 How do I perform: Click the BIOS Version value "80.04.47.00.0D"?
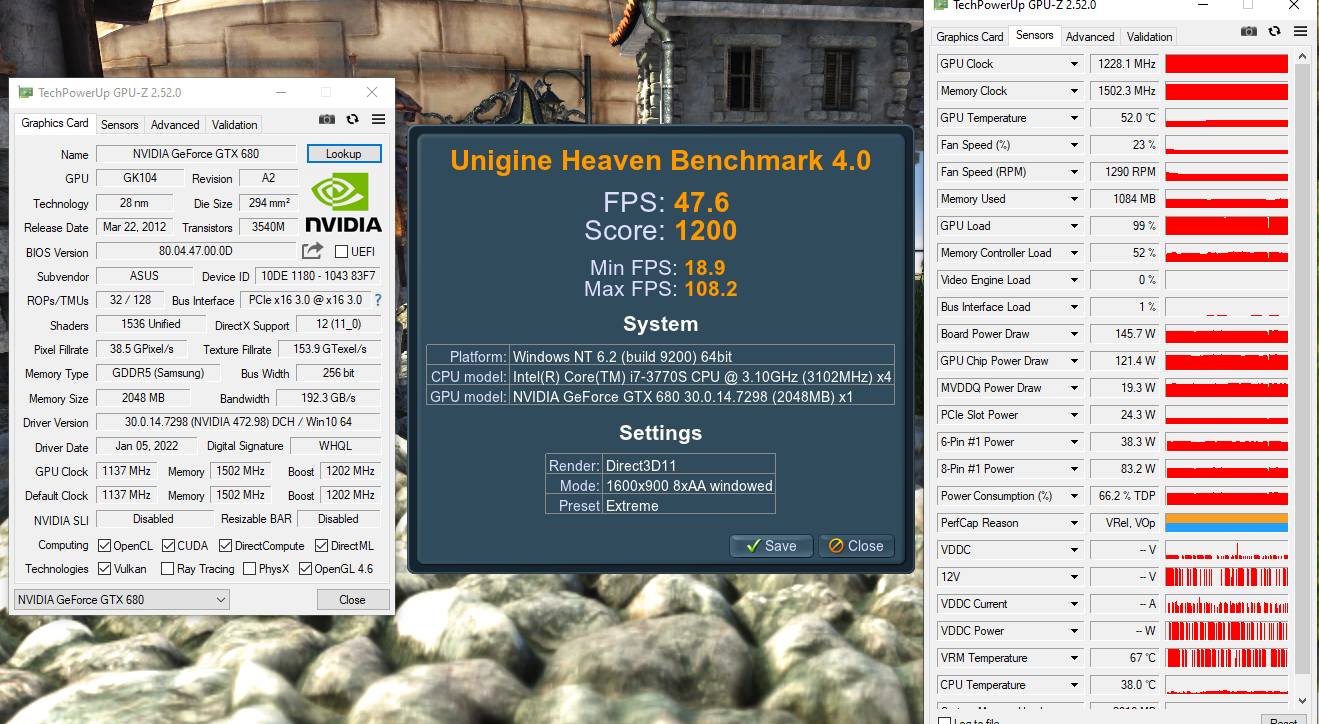tap(196, 251)
